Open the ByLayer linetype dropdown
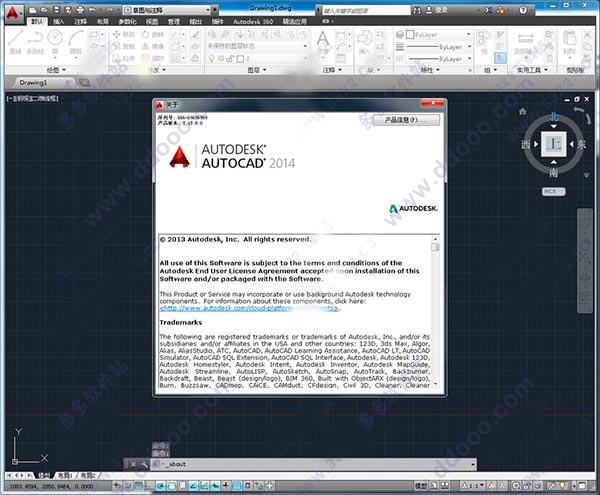The width and height of the screenshot is (600, 495). (439, 59)
